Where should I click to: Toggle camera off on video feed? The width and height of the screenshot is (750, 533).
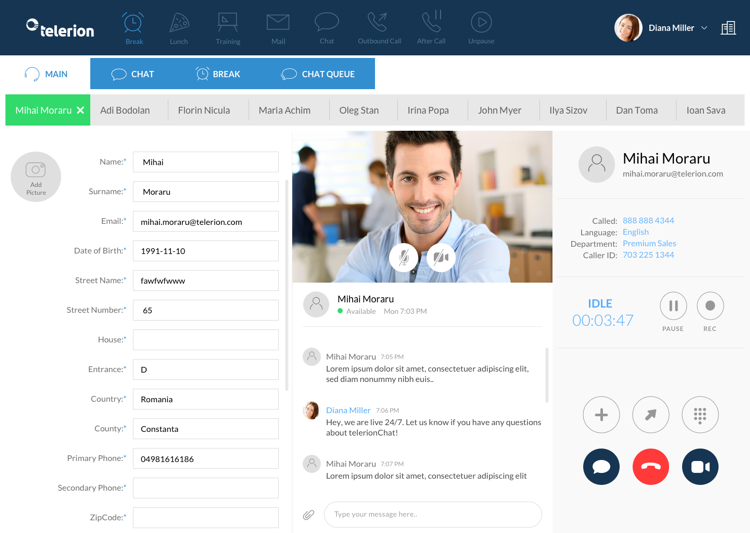441,257
